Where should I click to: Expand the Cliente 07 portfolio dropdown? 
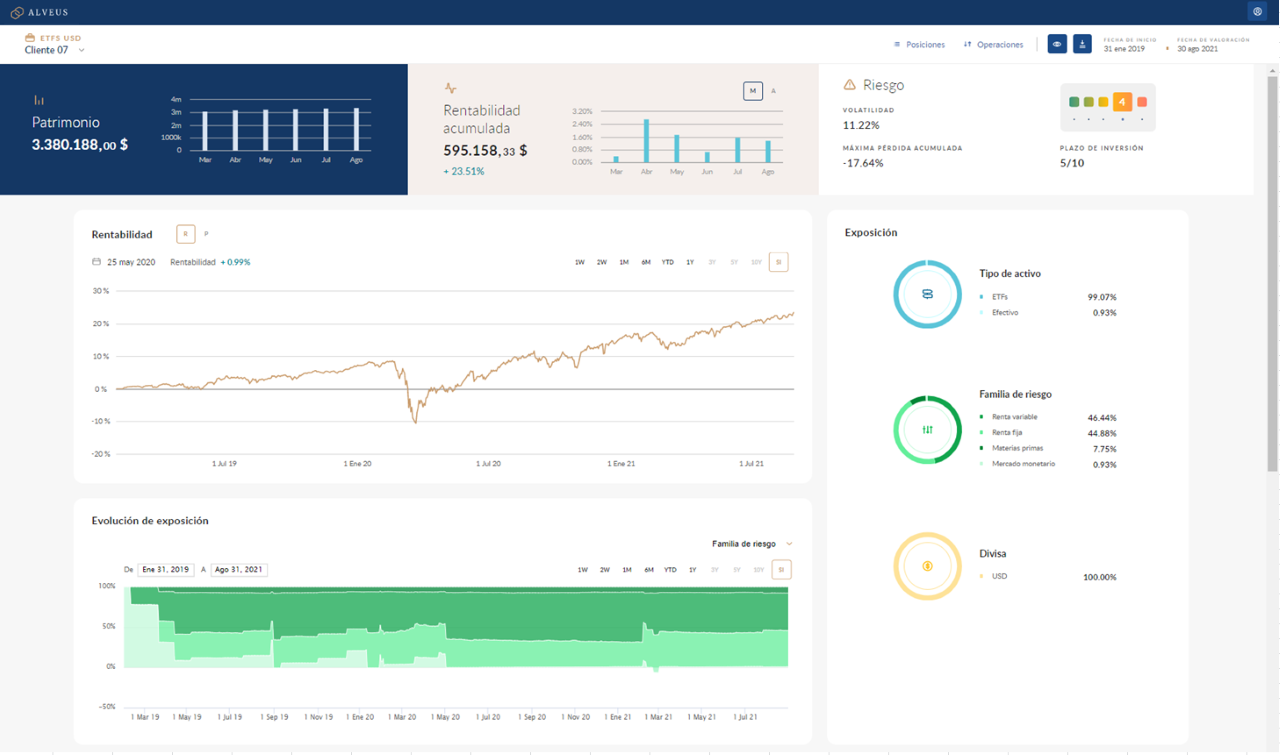point(81,50)
